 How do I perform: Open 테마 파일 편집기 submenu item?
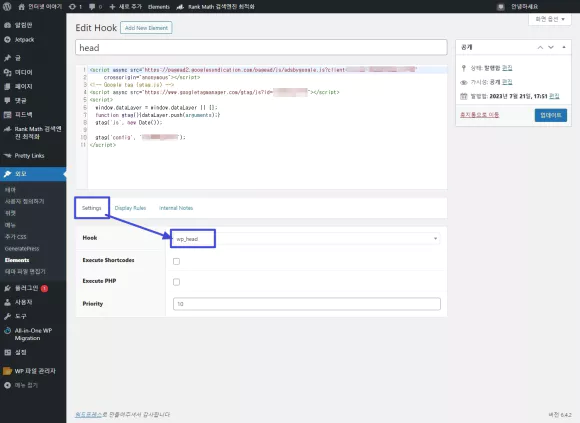(x=25, y=271)
